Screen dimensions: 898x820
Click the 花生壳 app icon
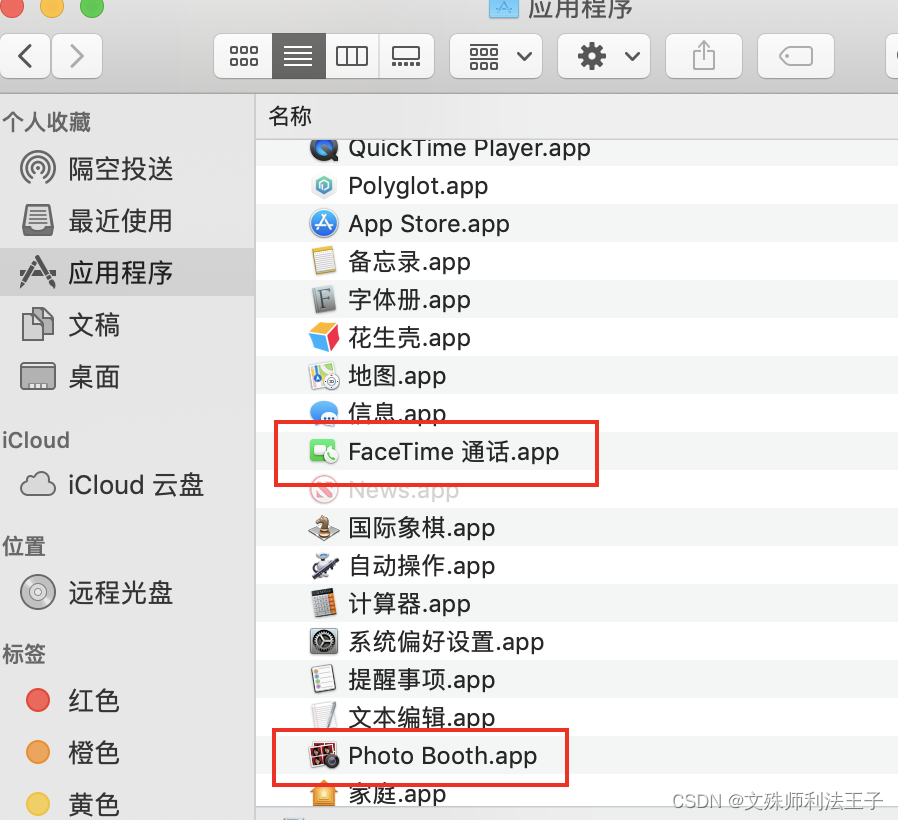click(x=324, y=337)
